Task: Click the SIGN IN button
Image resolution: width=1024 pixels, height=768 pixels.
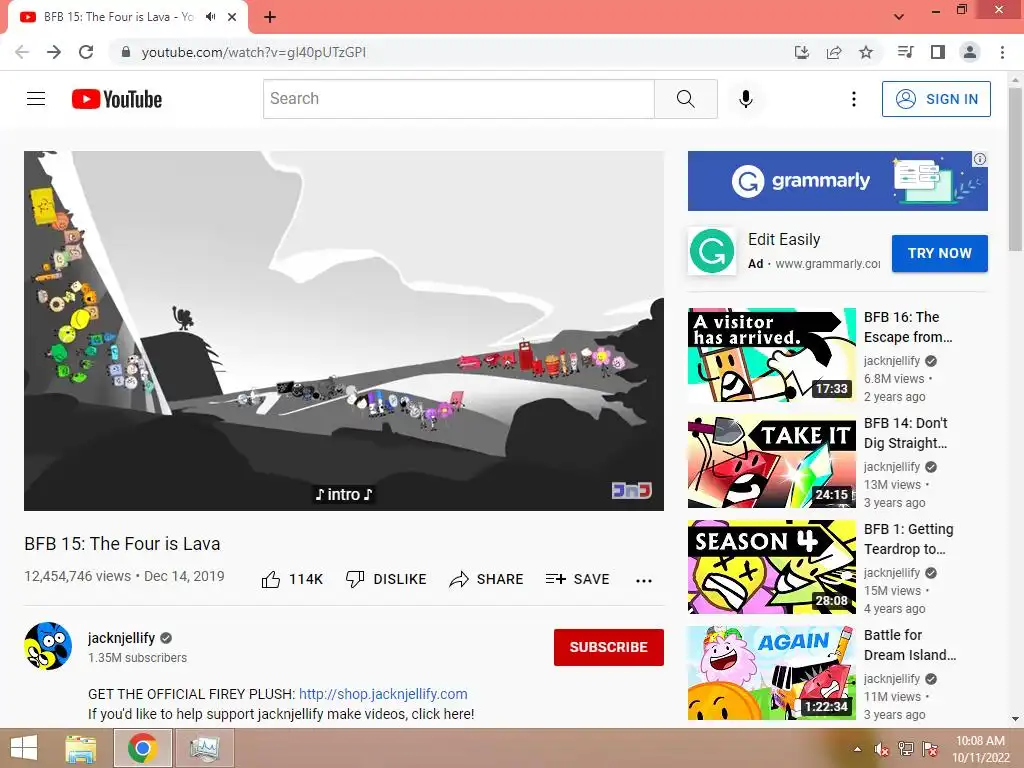Action: [x=936, y=99]
